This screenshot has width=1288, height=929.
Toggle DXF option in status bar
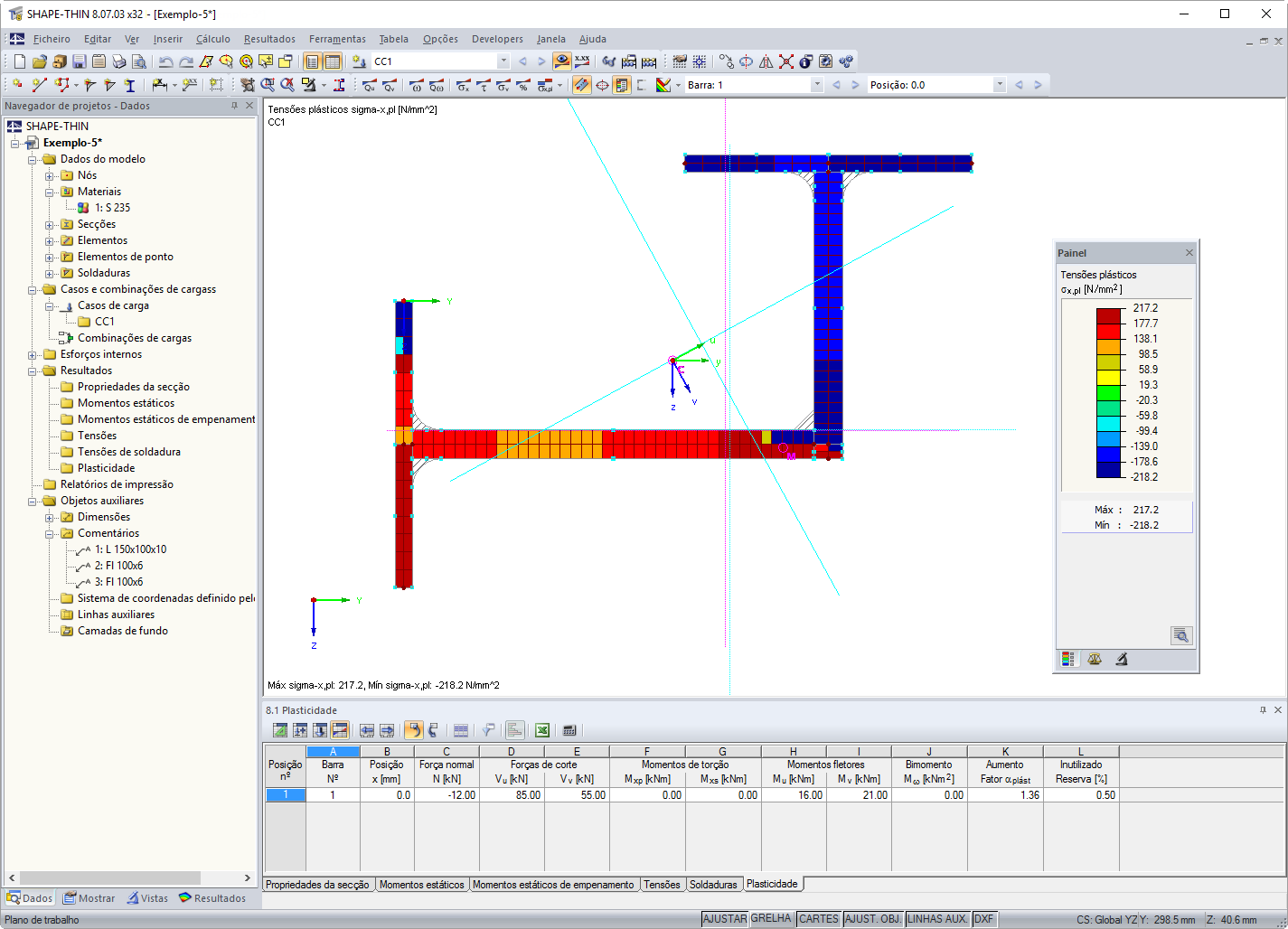(984, 919)
